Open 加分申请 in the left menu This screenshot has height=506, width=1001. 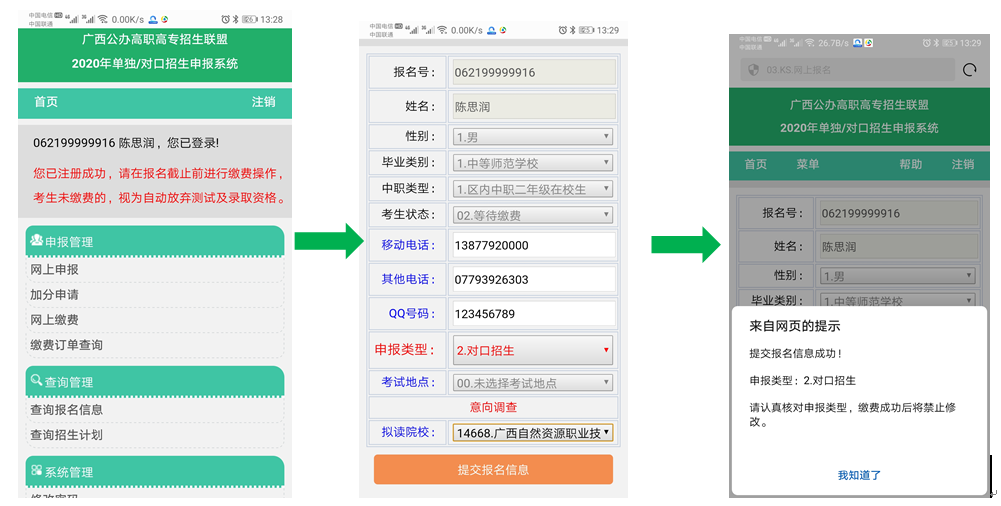[x=54, y=295]
